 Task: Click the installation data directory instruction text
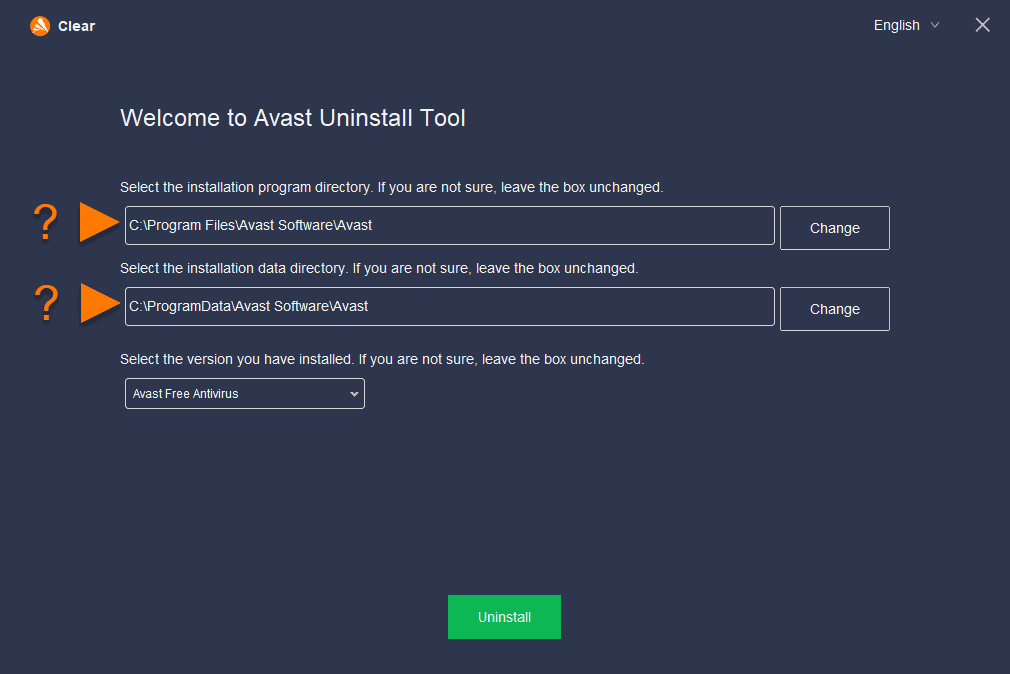click(x=378, y=268)
